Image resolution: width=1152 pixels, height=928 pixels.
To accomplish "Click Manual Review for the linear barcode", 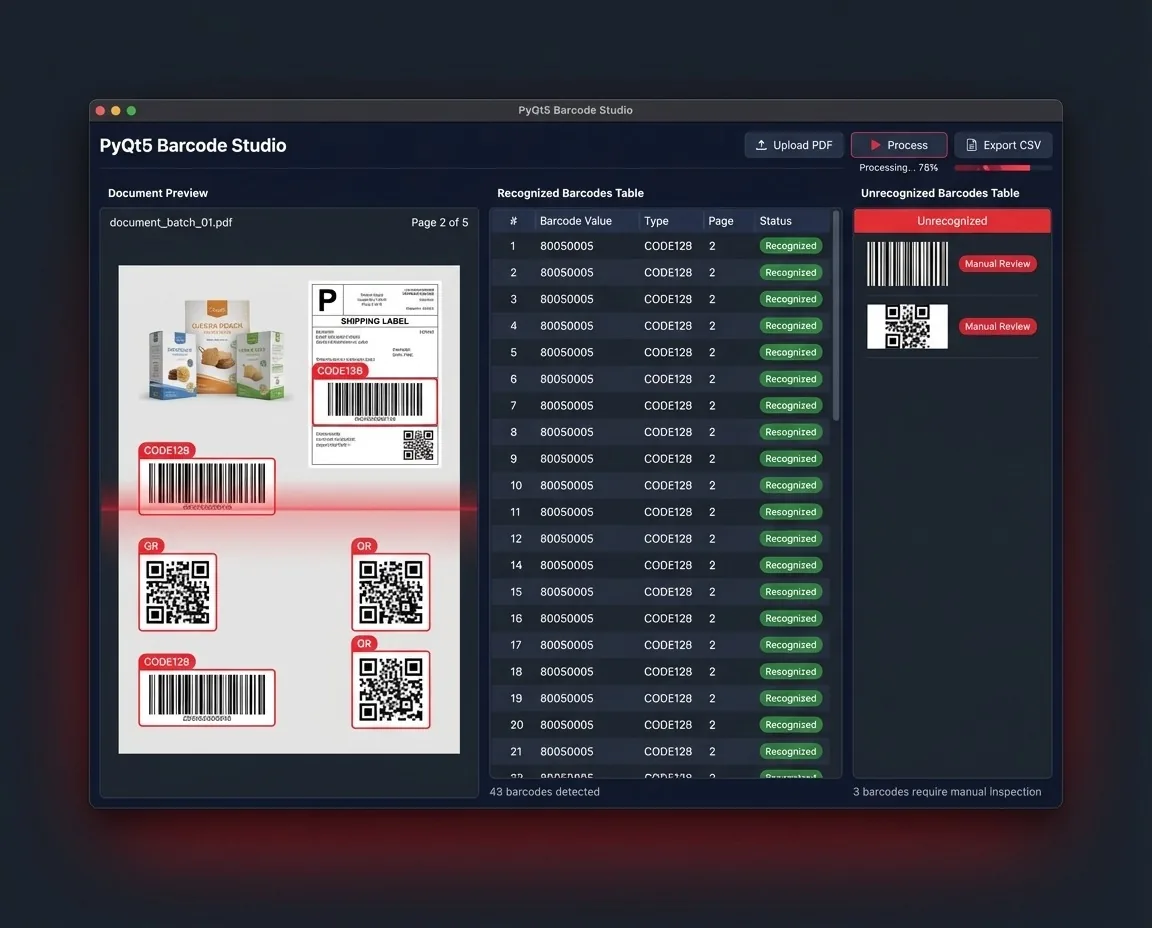I will click(997, 263).
